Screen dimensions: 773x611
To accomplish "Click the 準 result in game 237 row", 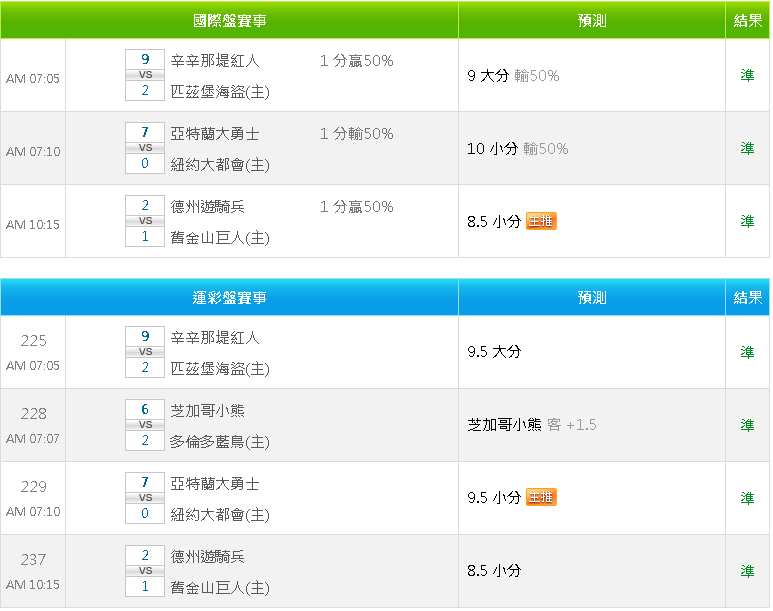I will point(747,571).
